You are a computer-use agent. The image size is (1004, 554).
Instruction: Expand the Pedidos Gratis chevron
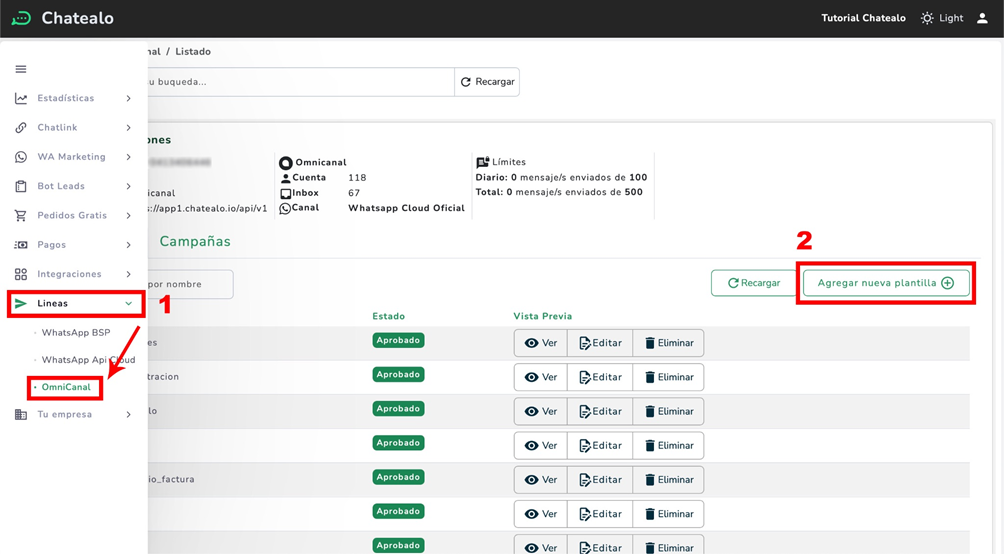click(129, 216)
